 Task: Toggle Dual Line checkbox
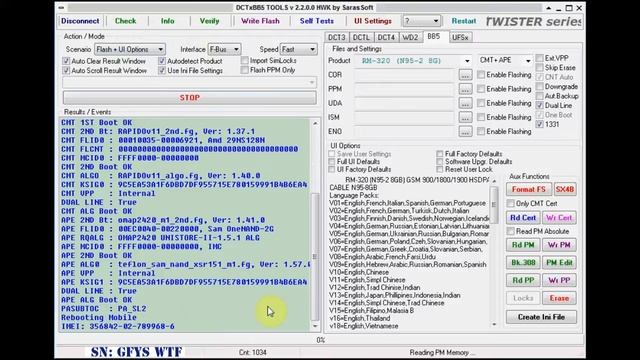pyautogui.click(x=540, y=105)
